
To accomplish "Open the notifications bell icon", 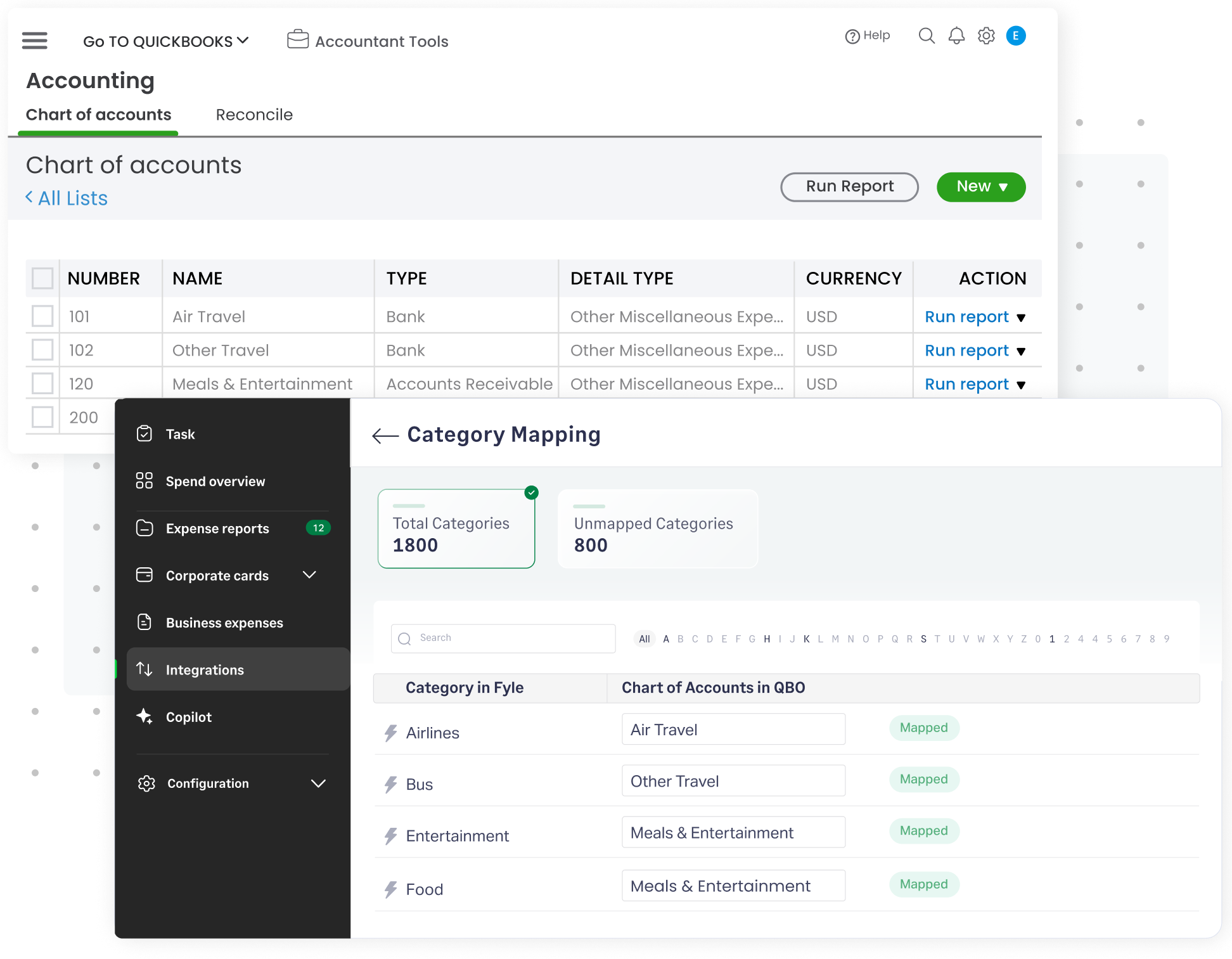I will point(956,35).
